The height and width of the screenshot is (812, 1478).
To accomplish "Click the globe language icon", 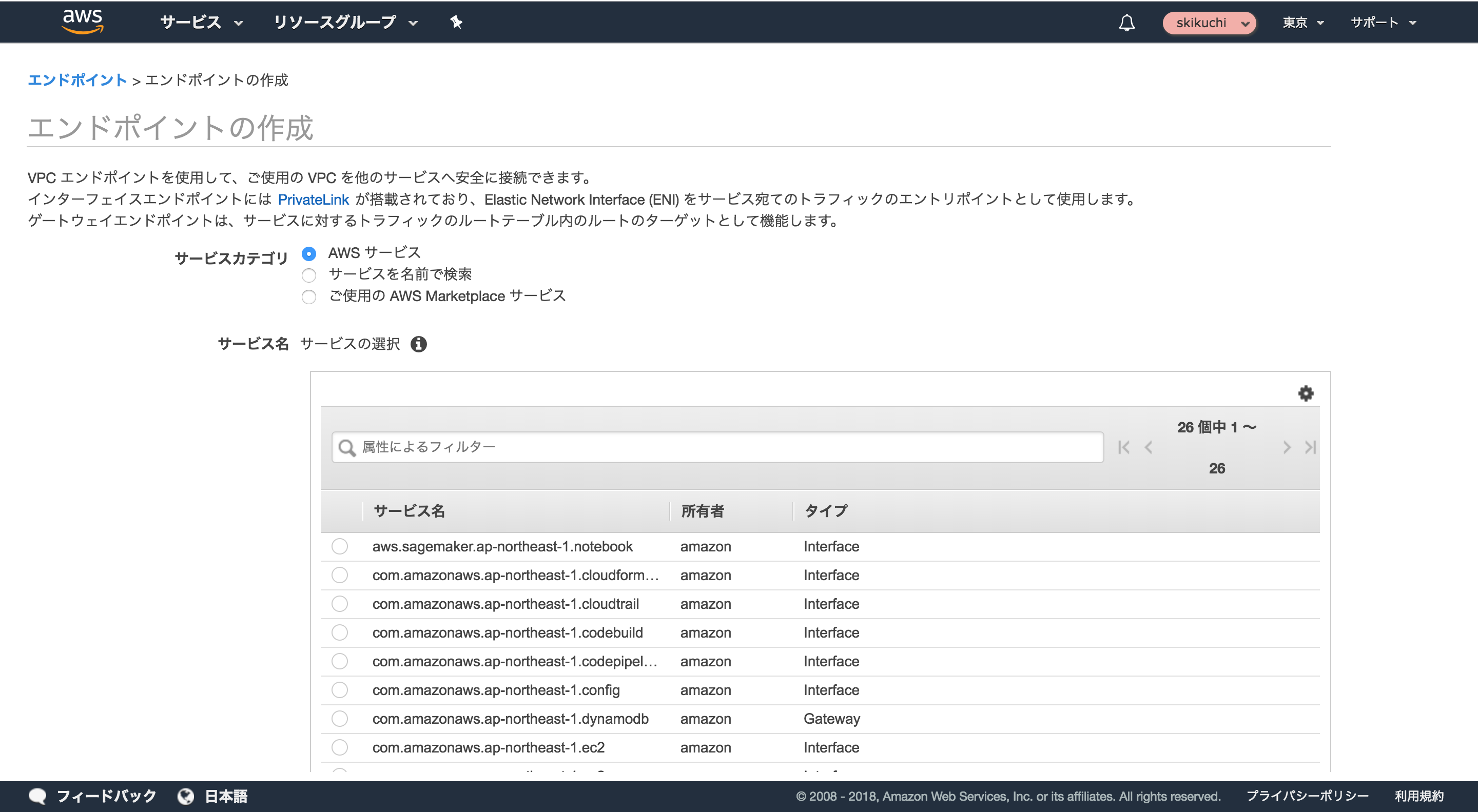I will pyautogui.click(x=185, y=796).
